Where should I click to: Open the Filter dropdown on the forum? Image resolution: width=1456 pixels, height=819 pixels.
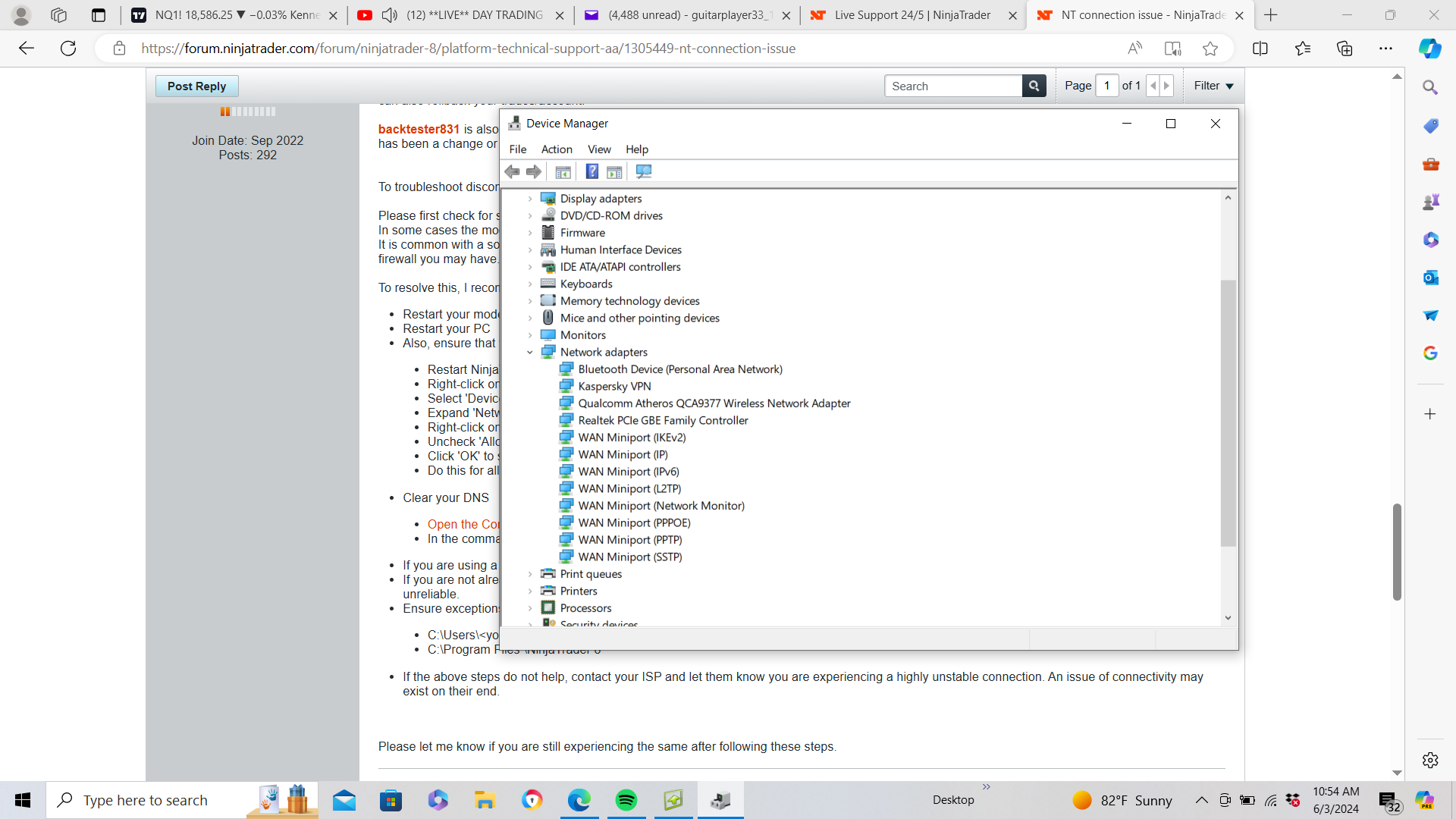pos(1213,86)
